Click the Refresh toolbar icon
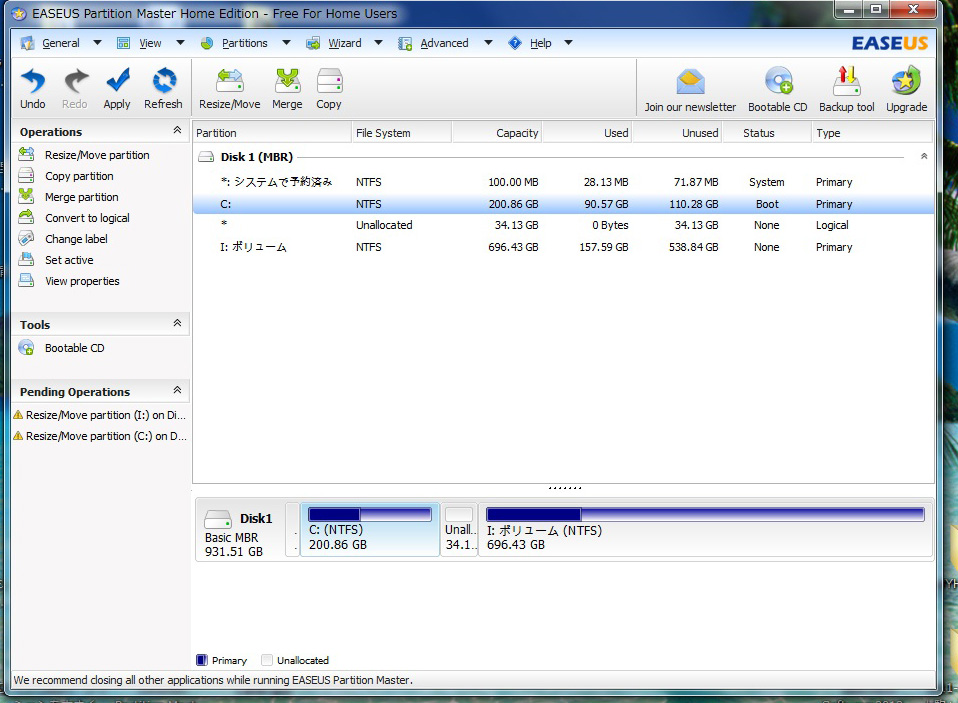This screenshot has height=703, width=958. click(163, 82)
